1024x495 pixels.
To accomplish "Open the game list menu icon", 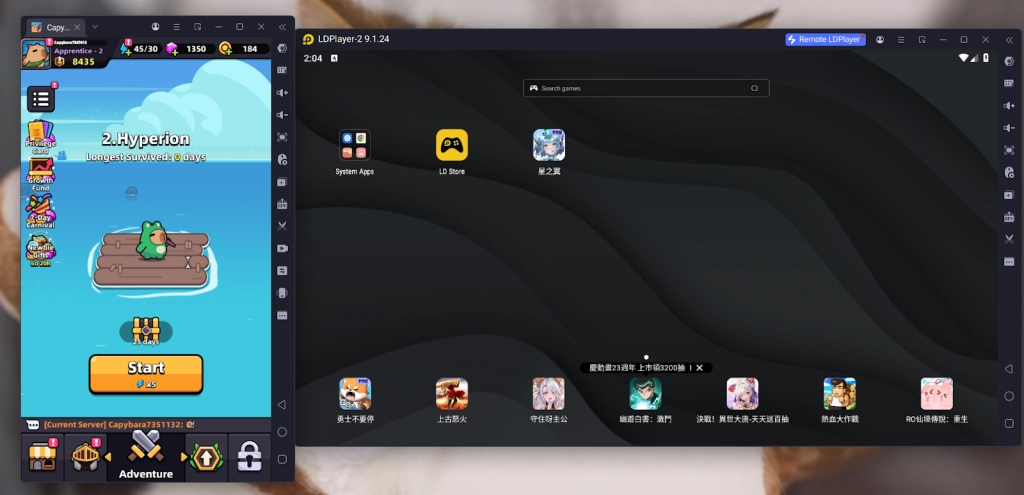I will pos(41,98).
